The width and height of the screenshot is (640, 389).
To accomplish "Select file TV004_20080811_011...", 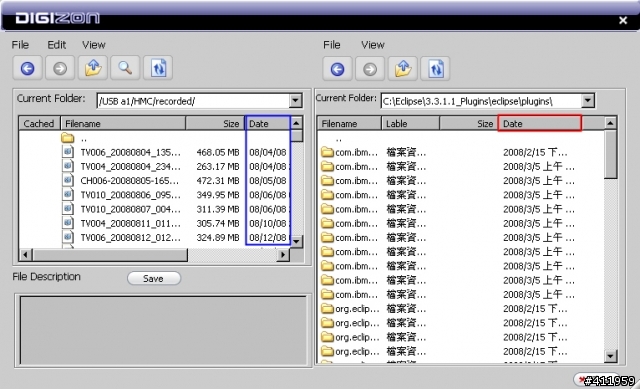I will [x=130, y=223].
